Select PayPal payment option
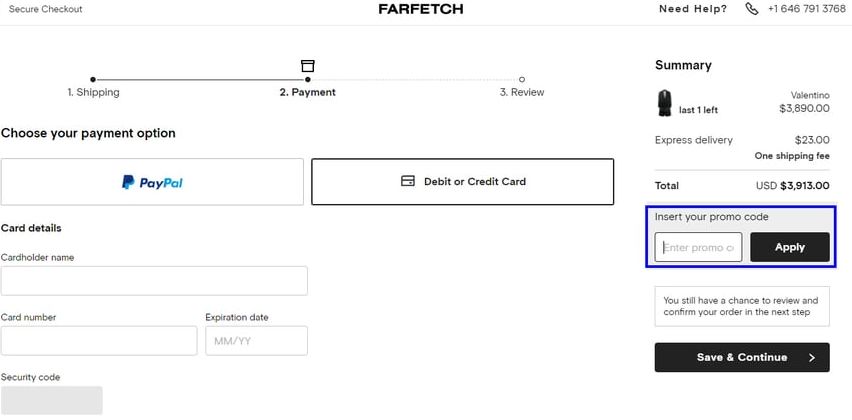852x420 pixels. pos(152,182)
